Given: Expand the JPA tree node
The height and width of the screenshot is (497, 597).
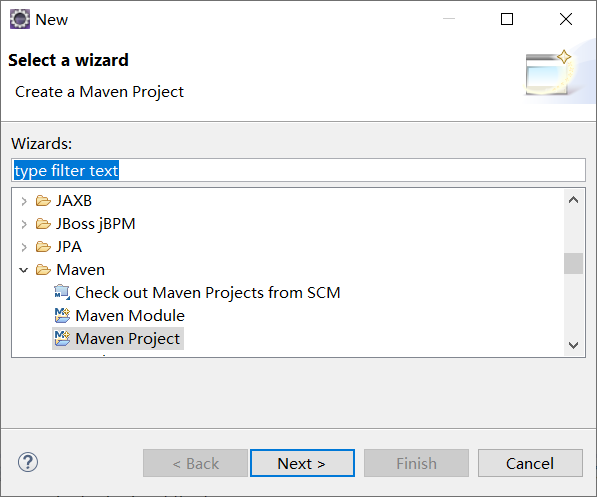Looking at the screenshot, I should point(24,247).
